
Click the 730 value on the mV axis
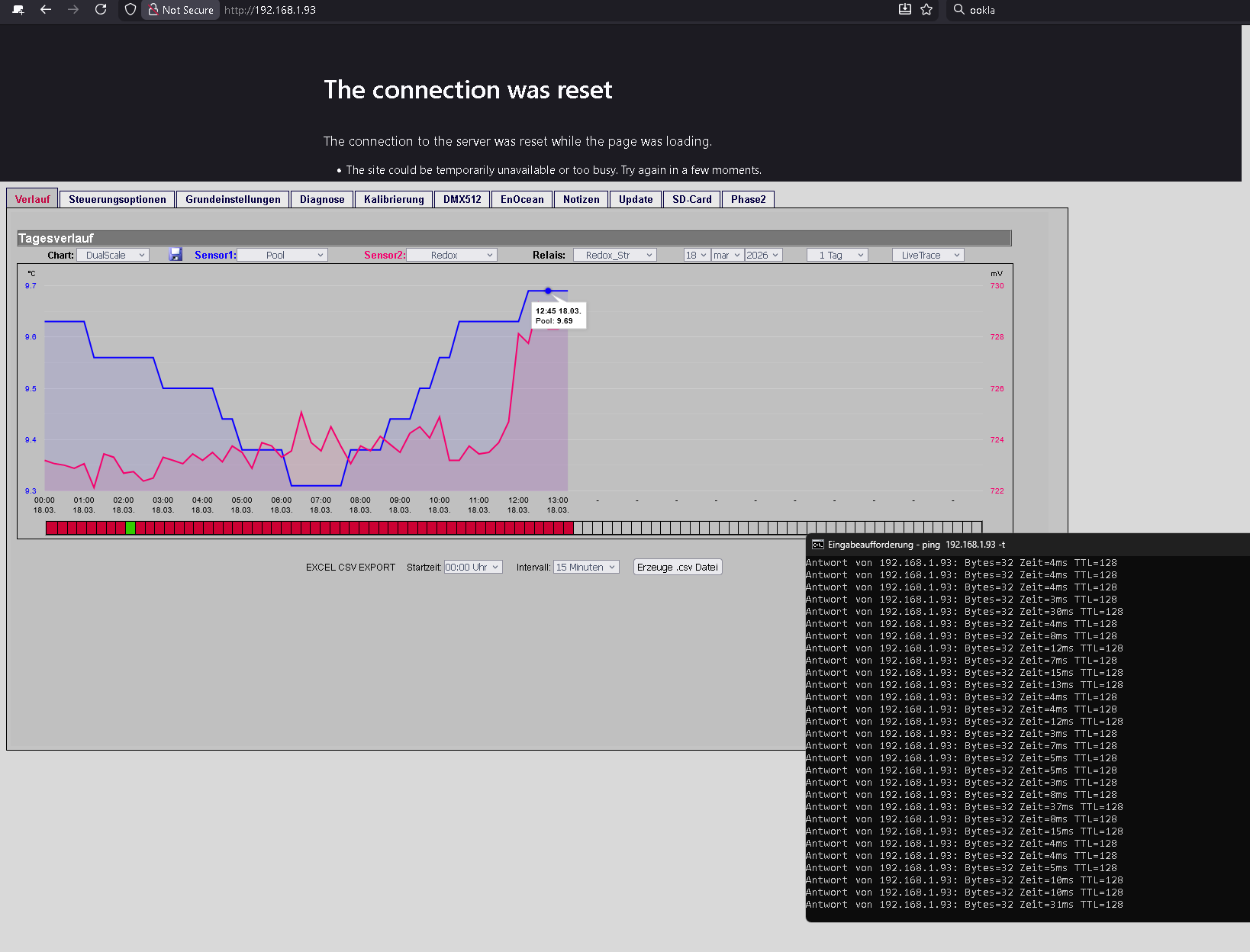(x=997, y=286)
